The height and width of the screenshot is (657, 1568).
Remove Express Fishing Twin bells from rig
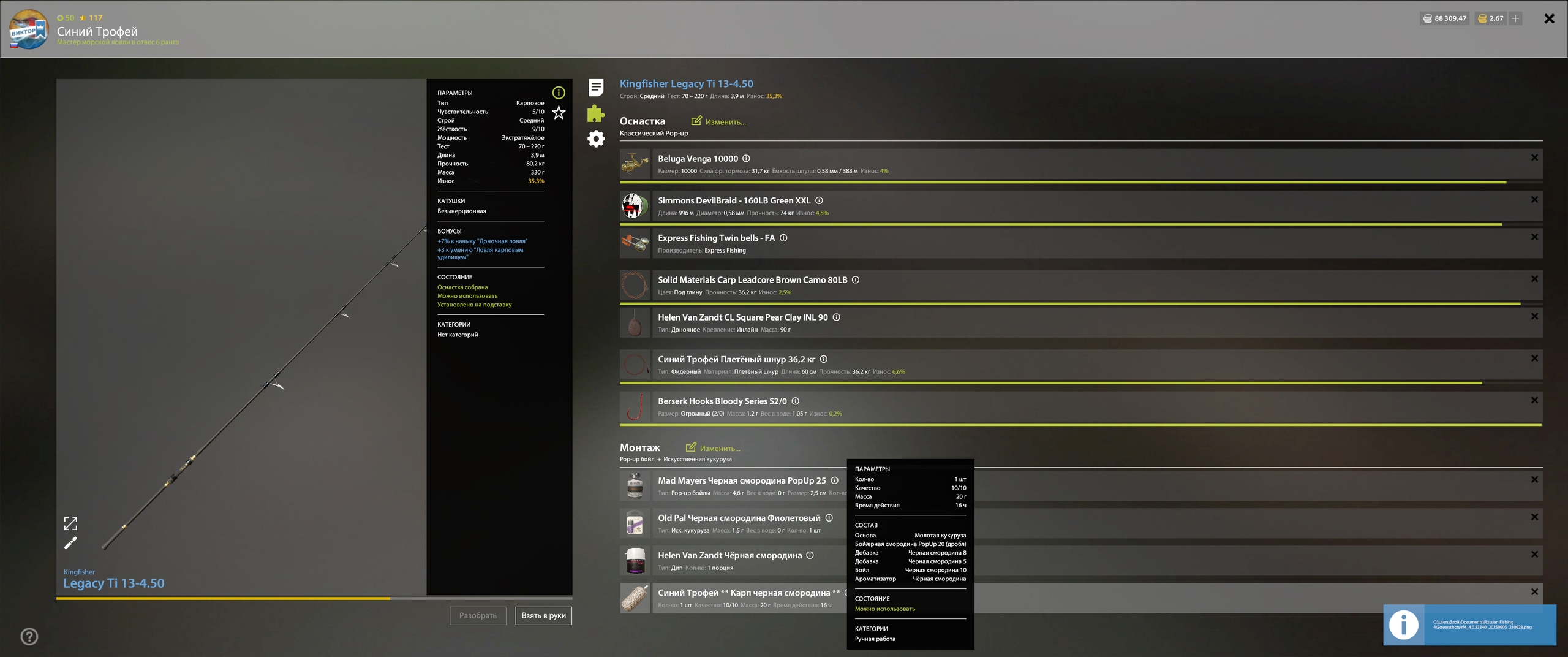click(1534, 237)
